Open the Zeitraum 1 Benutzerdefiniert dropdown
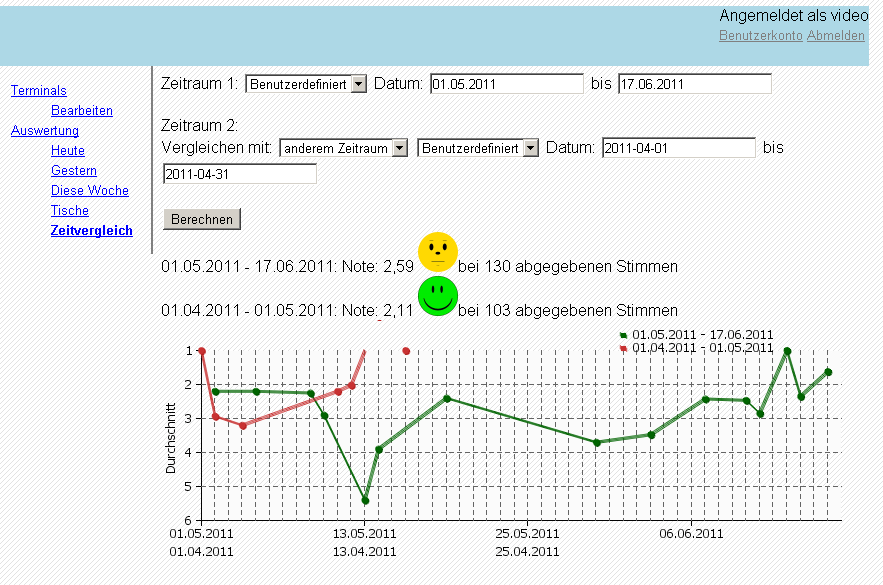883x585 pixels. [x=306, y=84]
